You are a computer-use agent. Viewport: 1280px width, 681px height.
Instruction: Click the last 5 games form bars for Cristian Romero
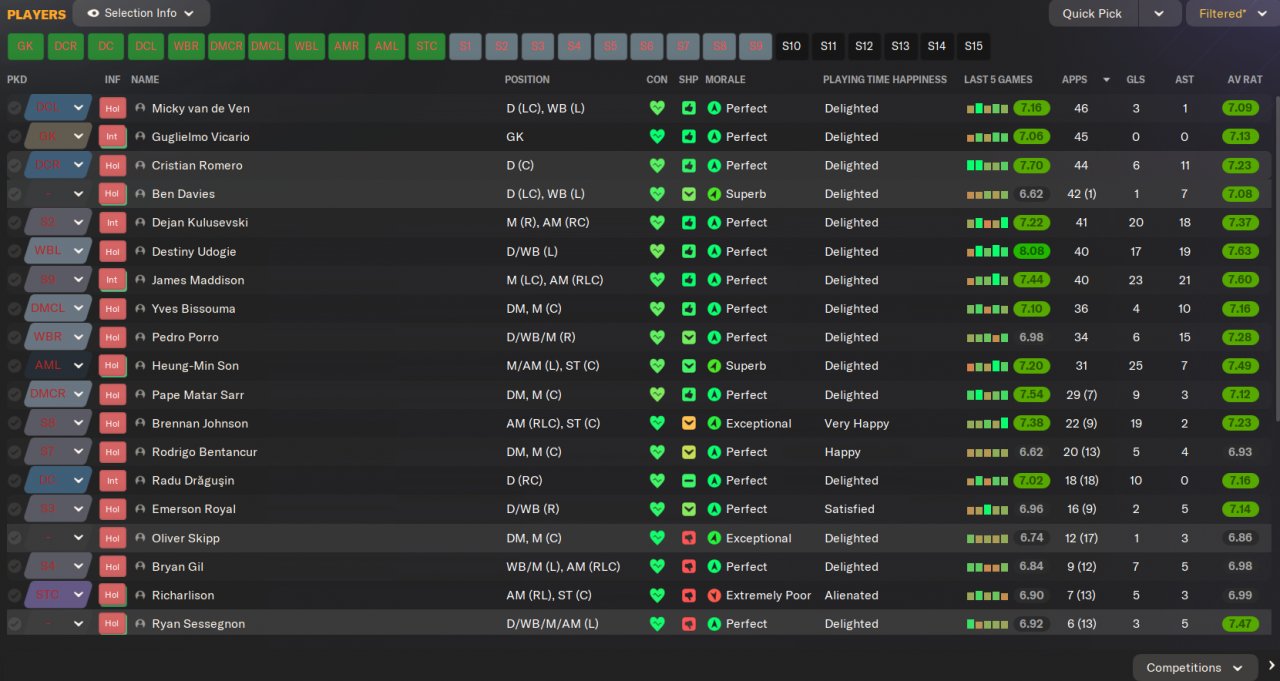point(987,165)
